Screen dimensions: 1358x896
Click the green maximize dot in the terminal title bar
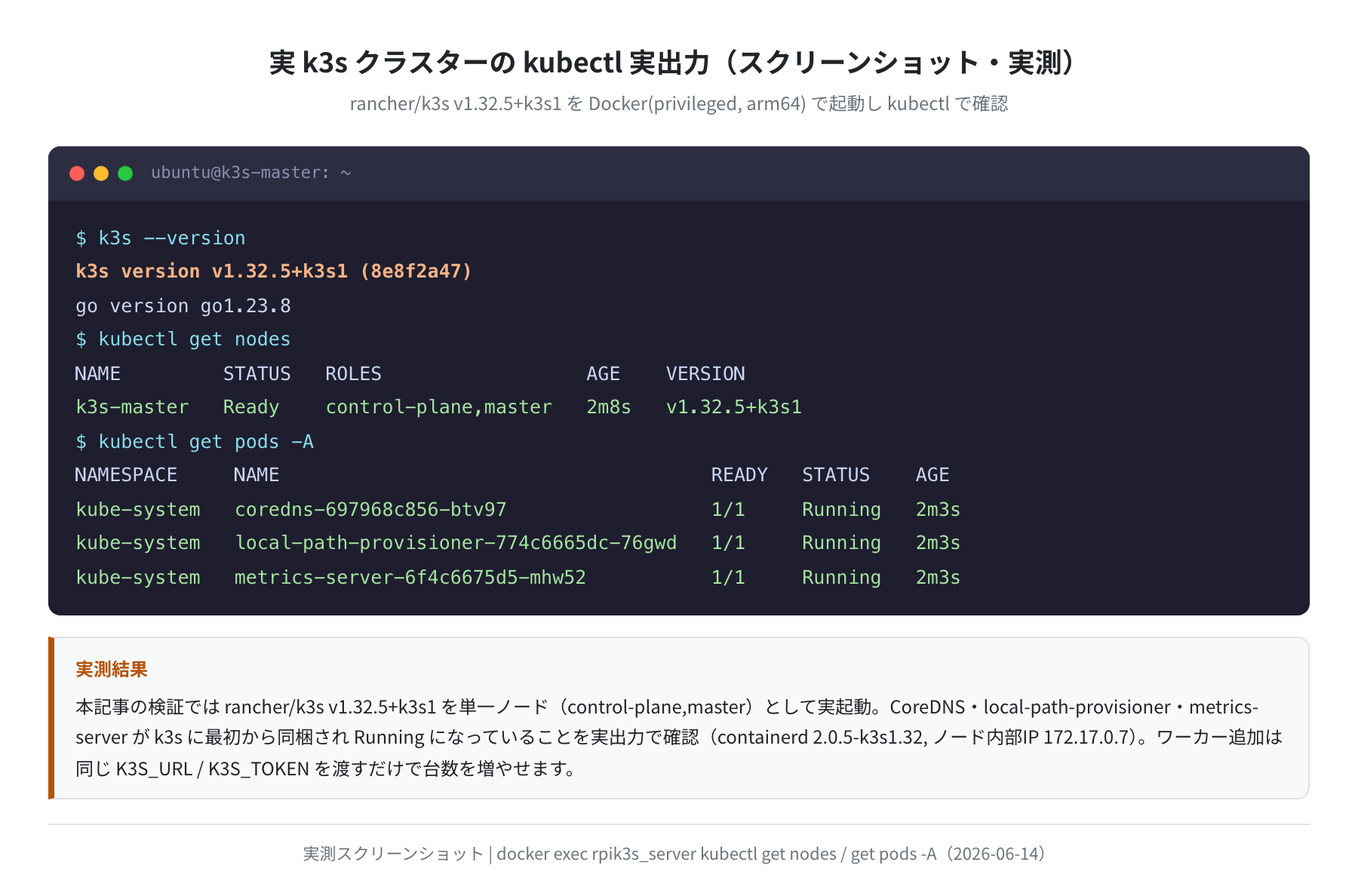(125, 173)
